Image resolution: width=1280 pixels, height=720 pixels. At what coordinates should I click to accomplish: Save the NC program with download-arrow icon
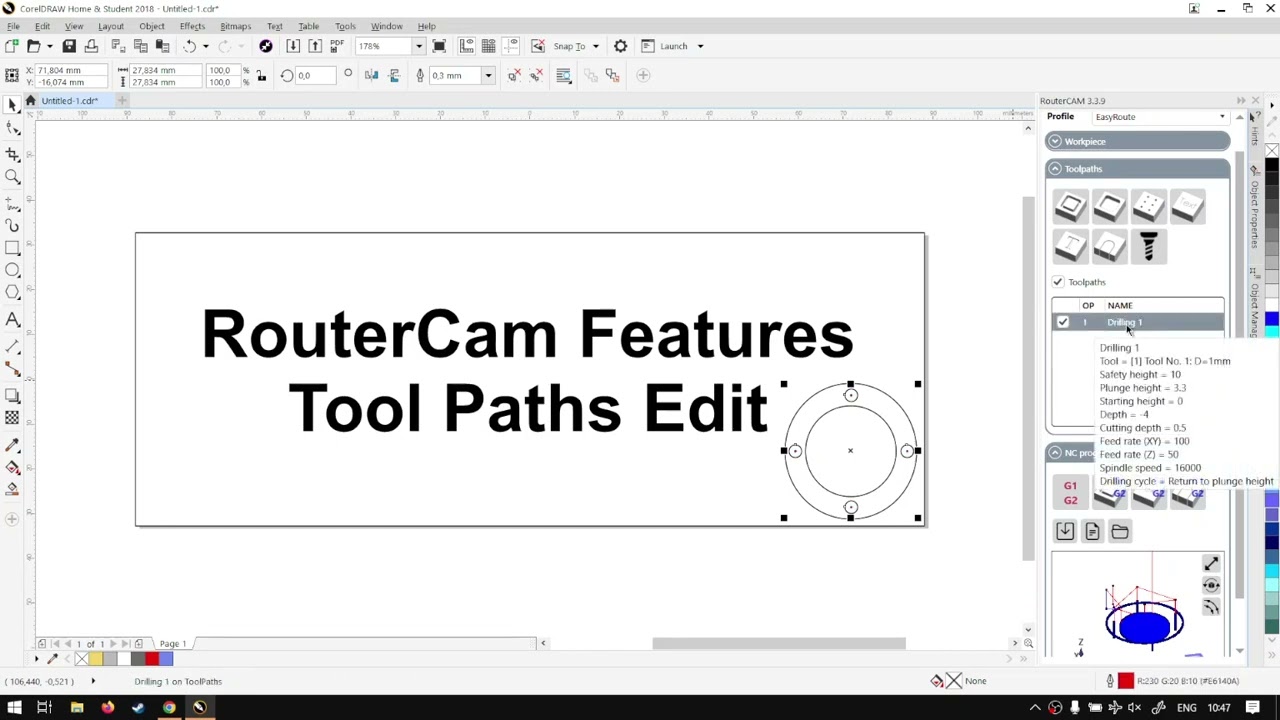pyautogui.click(x=1065, y=532)
